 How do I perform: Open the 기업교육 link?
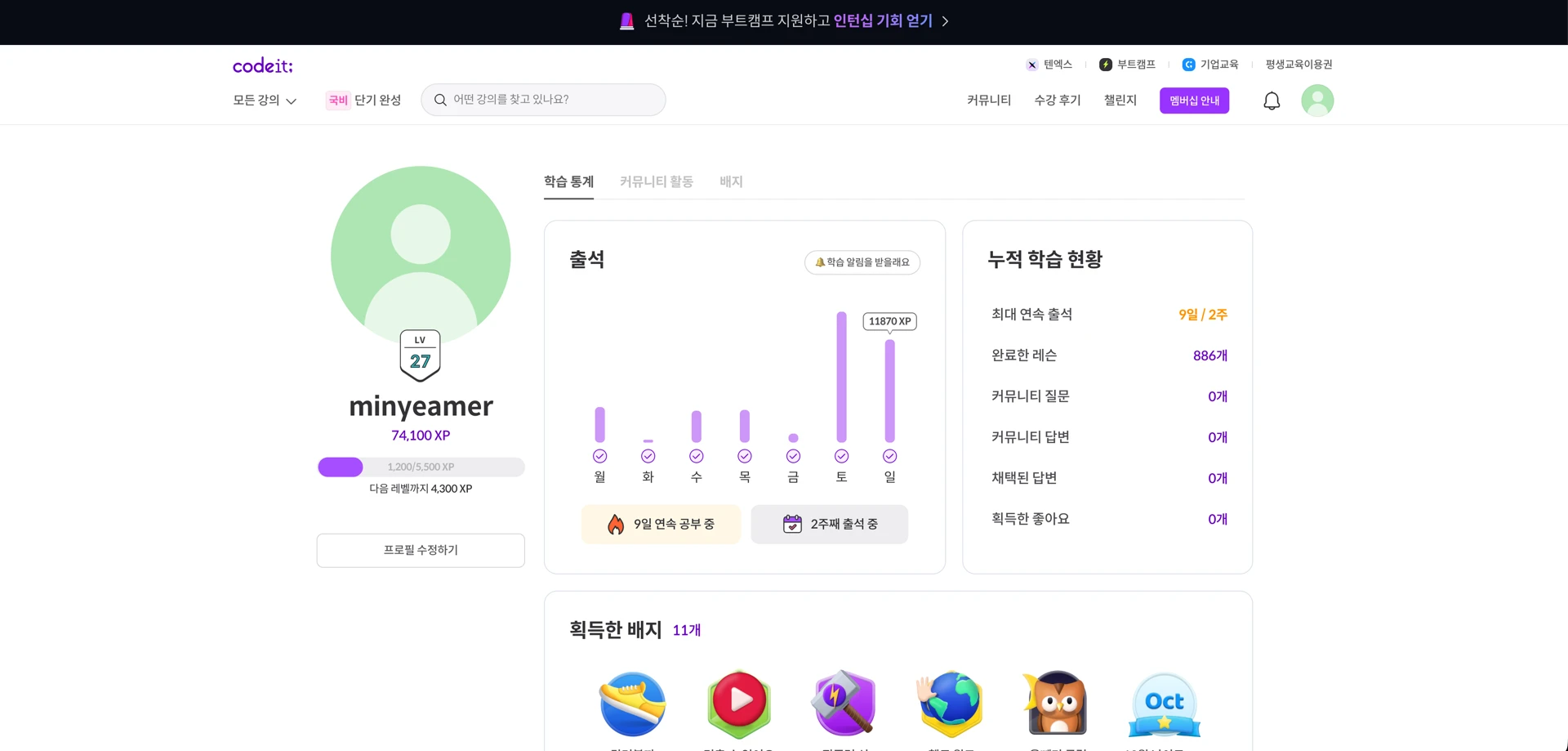point(1210,65)
